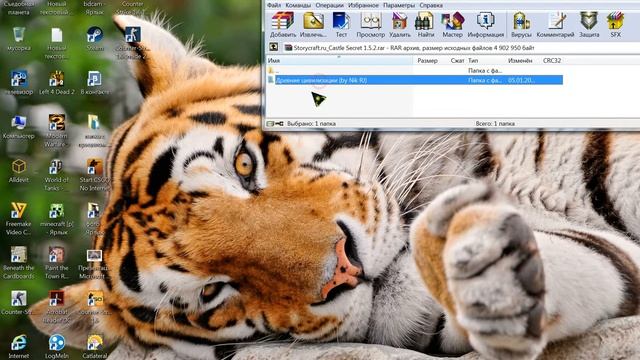The height and width of the screenshot is (360, 640).
Task: Select the highlighted '(by Nik R)' folder row
Action: [414, 80]
